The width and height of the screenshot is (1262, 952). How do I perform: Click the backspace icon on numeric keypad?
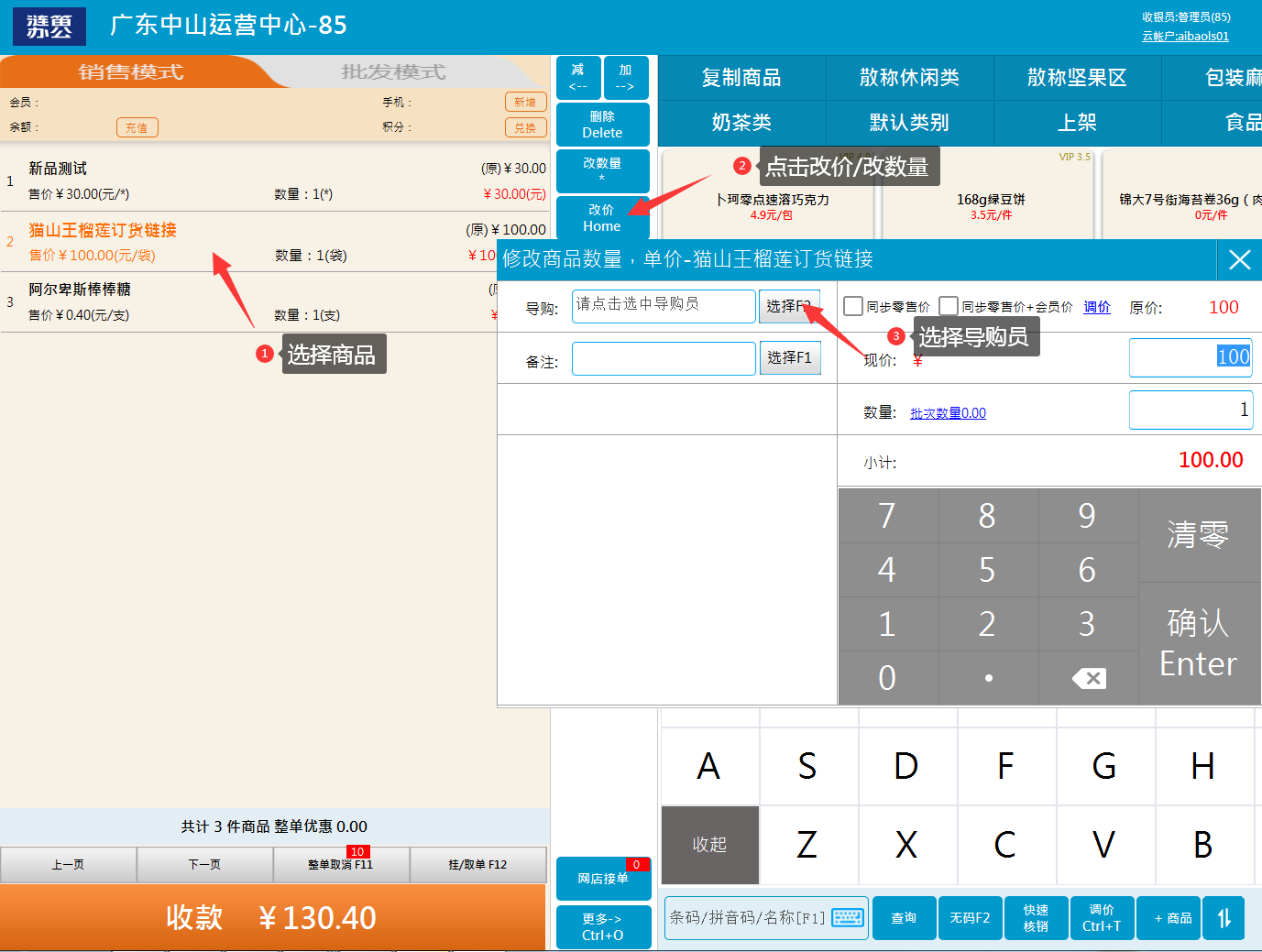(x=1088, y=678)
